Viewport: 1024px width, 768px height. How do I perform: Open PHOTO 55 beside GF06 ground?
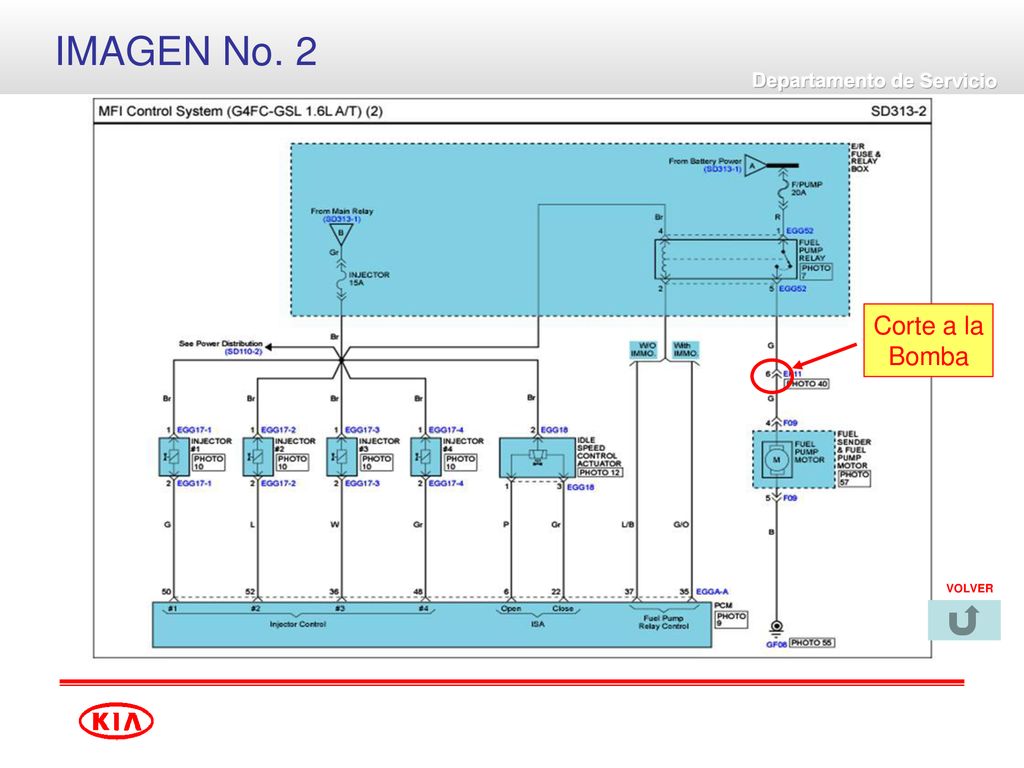tap(812, 643)
